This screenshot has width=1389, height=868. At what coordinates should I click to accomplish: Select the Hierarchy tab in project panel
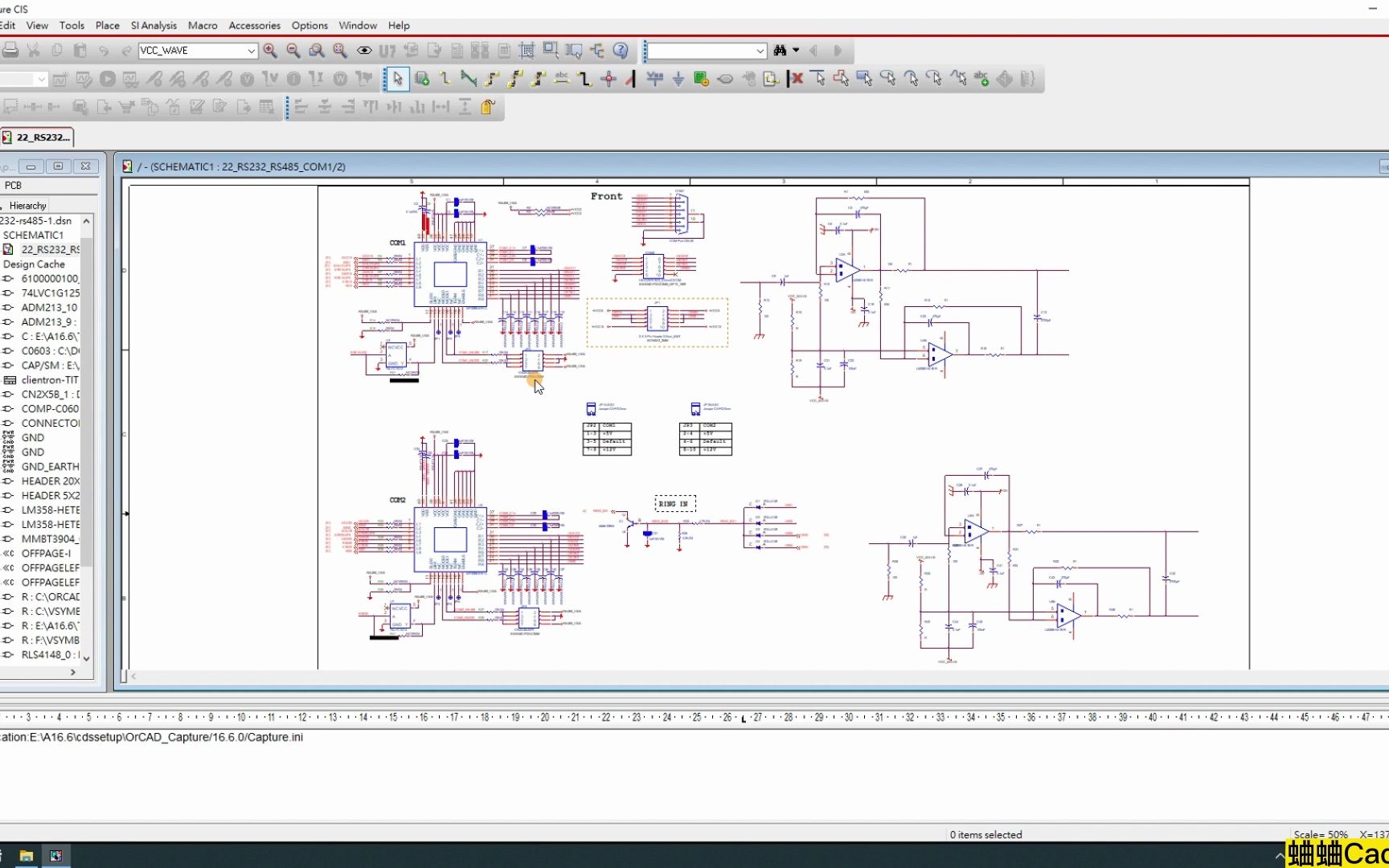(27, 206)
